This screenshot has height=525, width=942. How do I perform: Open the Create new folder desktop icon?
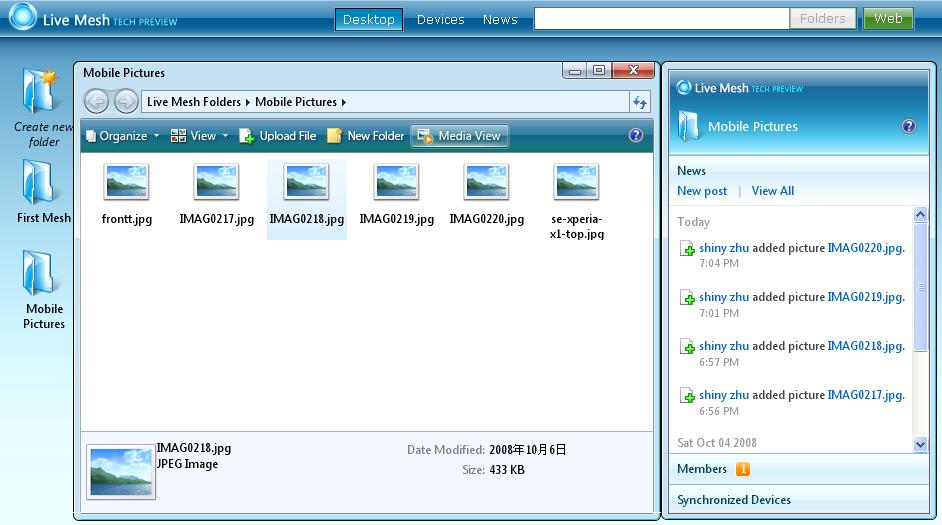point(41,91)
